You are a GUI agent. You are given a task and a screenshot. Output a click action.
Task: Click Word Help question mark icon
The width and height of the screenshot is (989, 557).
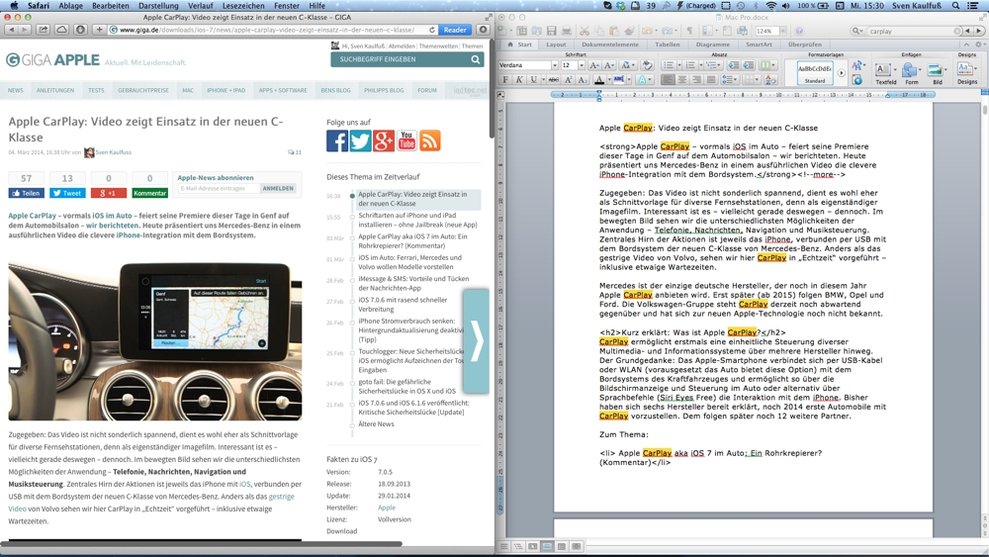pos(799,30)
